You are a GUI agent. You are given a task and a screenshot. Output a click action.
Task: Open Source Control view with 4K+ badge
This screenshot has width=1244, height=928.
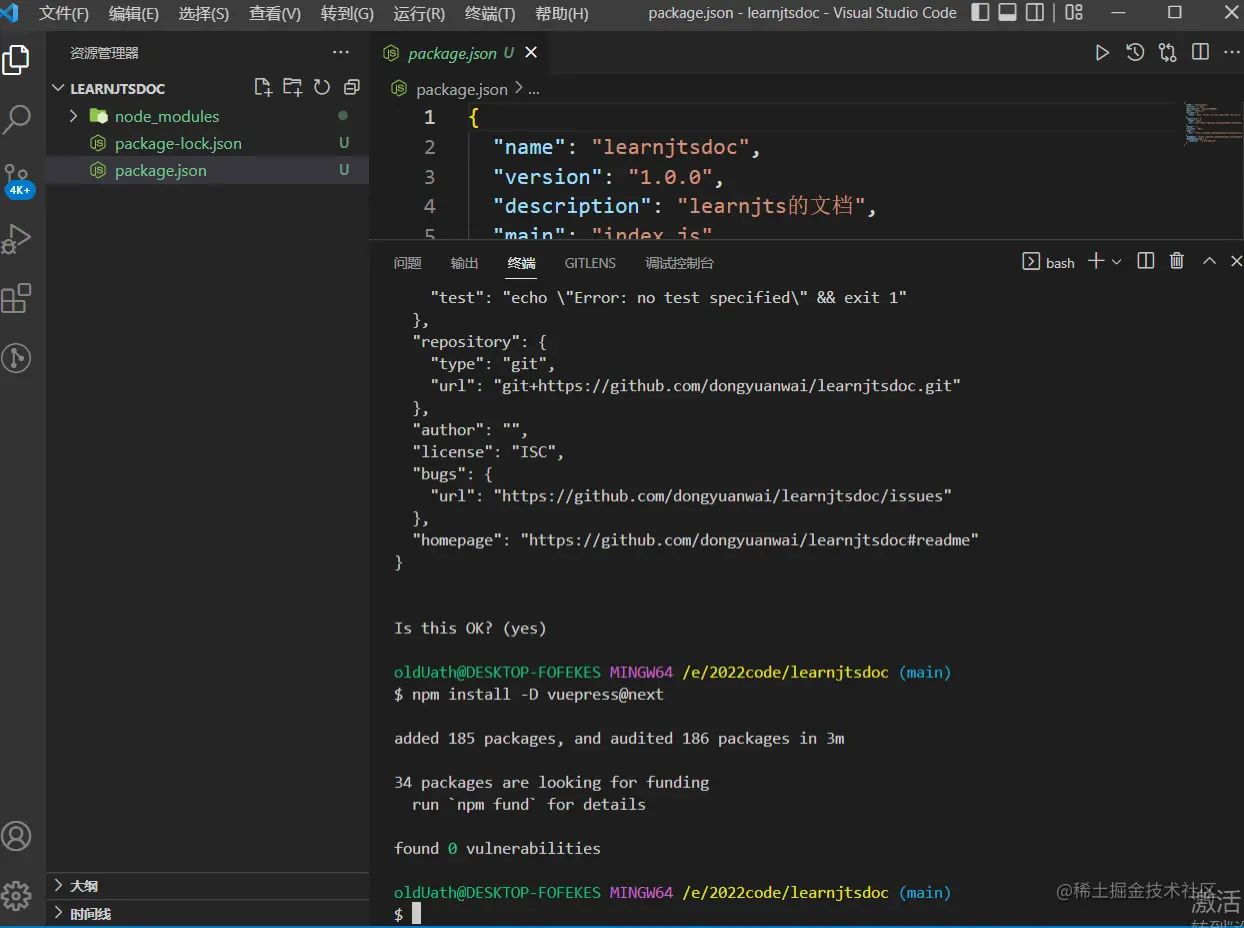(x=17, y=180)
